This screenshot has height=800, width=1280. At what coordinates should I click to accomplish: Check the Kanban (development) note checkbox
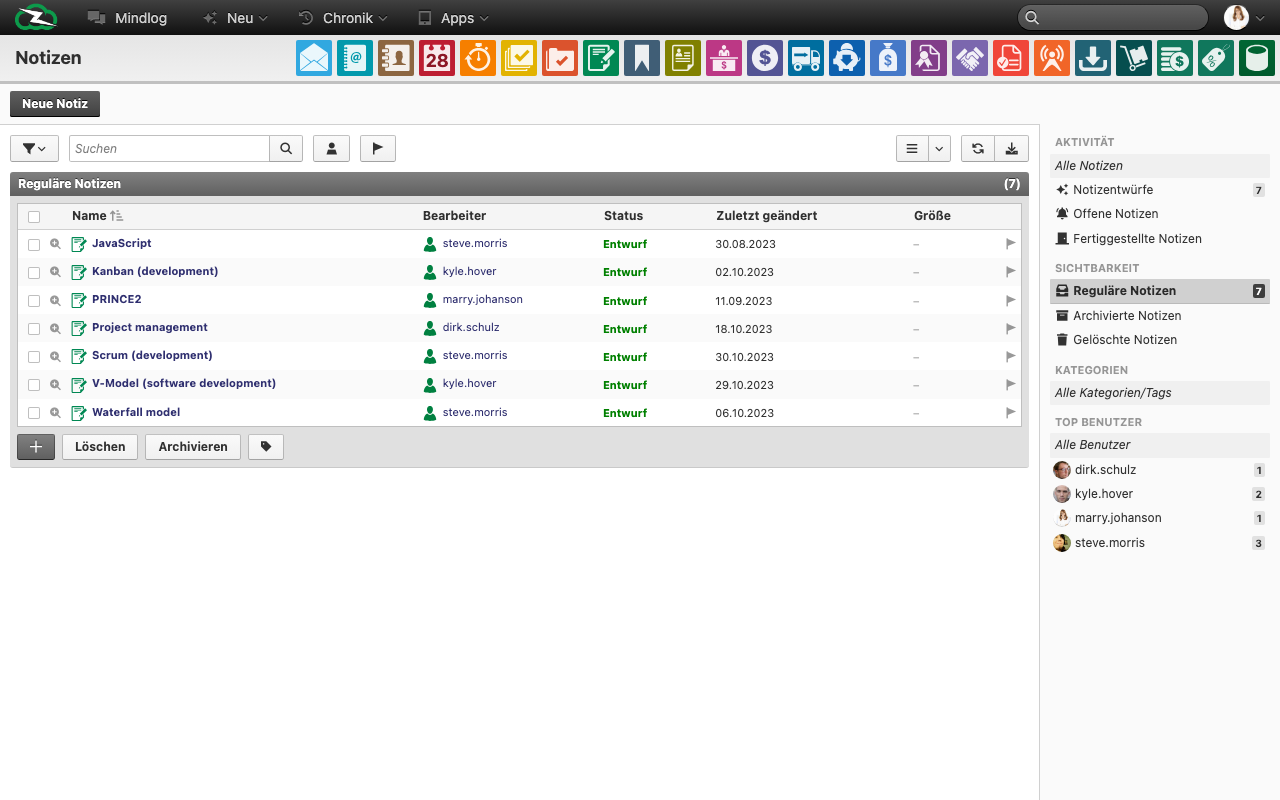tap(34, 272)
